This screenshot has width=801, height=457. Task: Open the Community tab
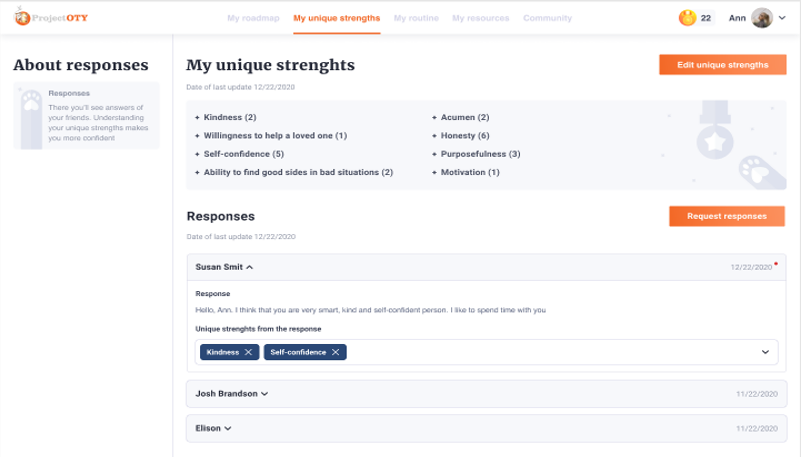[547, 18]
